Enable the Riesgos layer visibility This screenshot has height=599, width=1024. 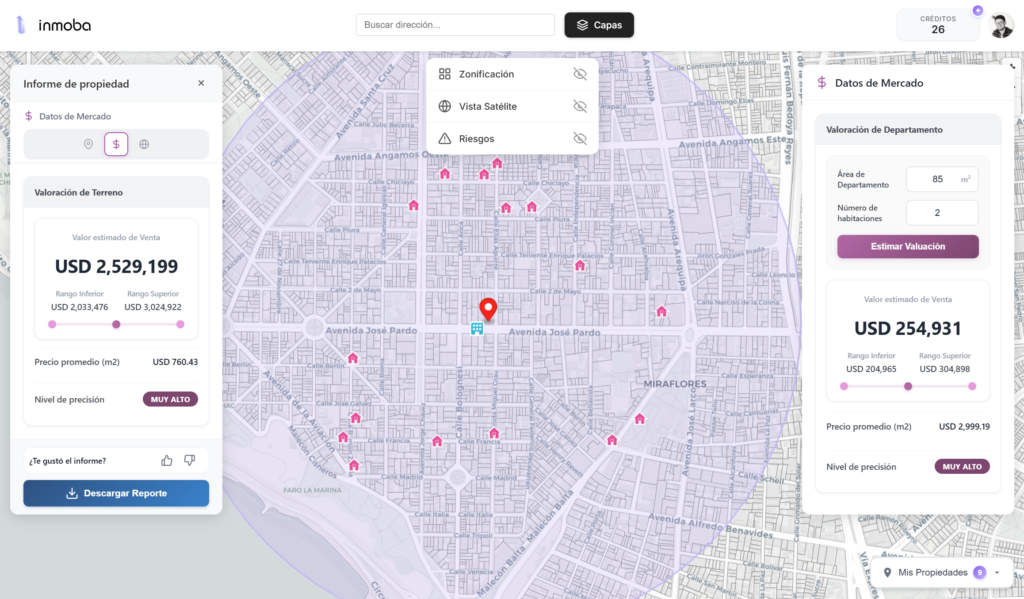click(579, 138)
